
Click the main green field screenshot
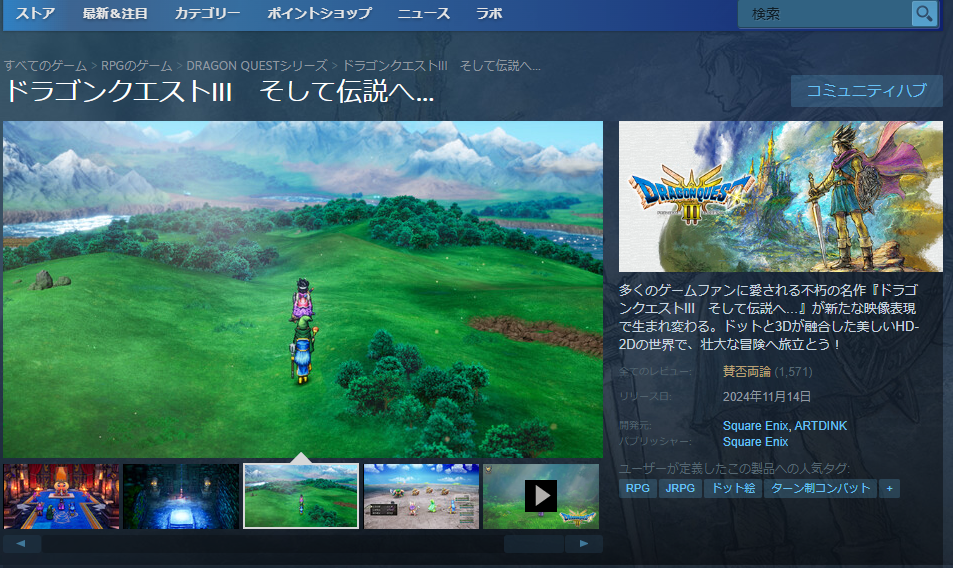[303, 289]
